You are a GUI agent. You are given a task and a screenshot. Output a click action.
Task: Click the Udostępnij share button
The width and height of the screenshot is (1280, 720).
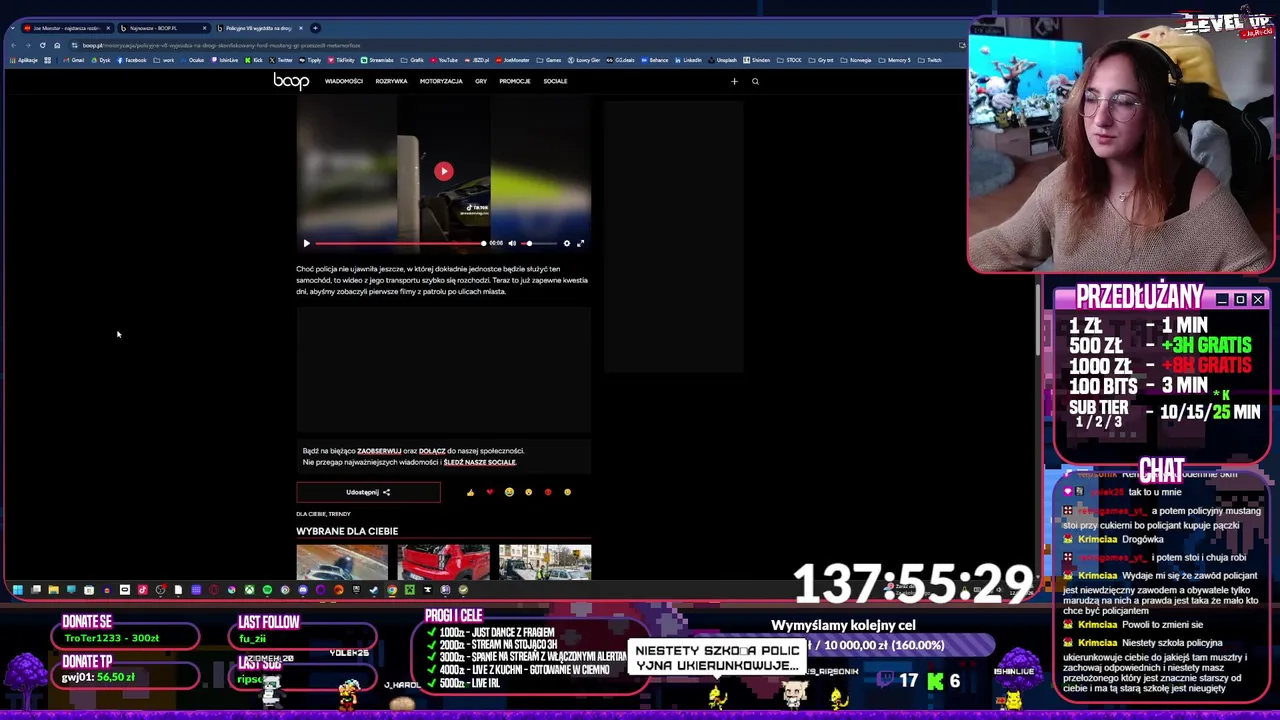tap(368, 492)
